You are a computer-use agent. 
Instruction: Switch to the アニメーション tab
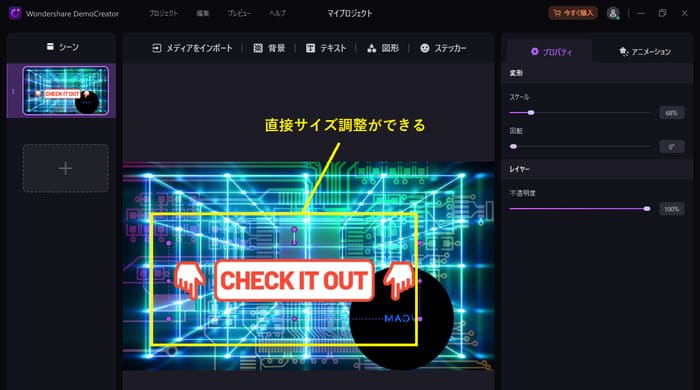coord(644,52)
